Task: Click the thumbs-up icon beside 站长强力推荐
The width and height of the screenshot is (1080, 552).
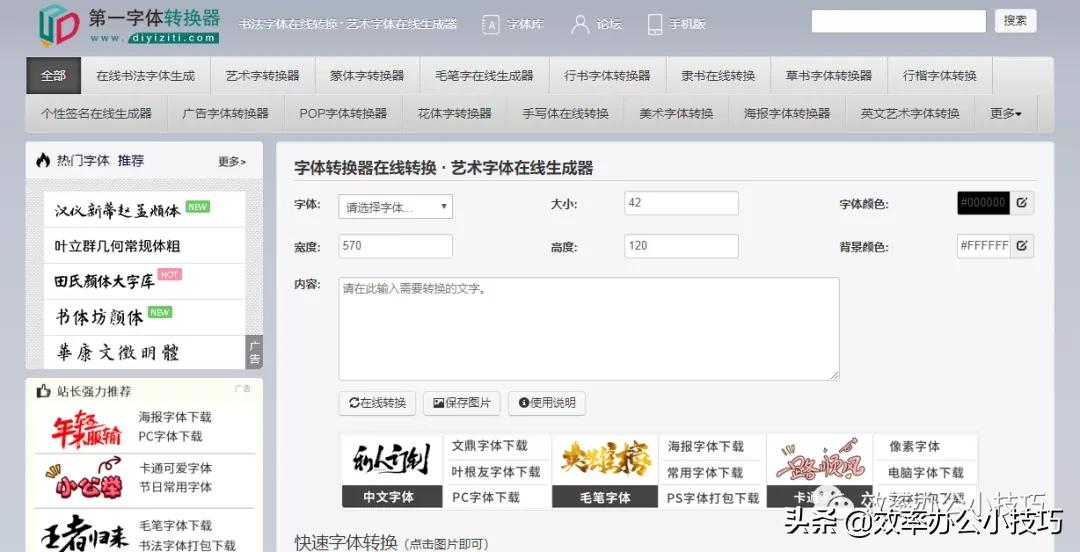Action: (x=43, y=391)
